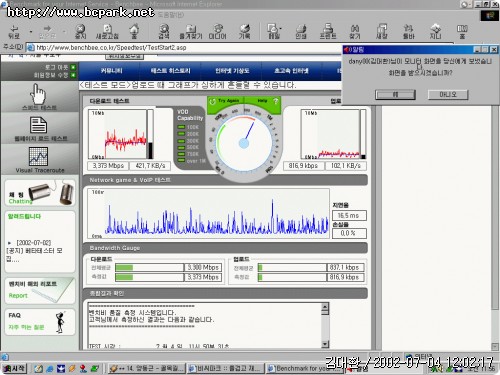Screen dimensions: 500x375
Task: Click the Find (찾기) toolbar icon
Action: pyautogui.click(x=355, y=31)
